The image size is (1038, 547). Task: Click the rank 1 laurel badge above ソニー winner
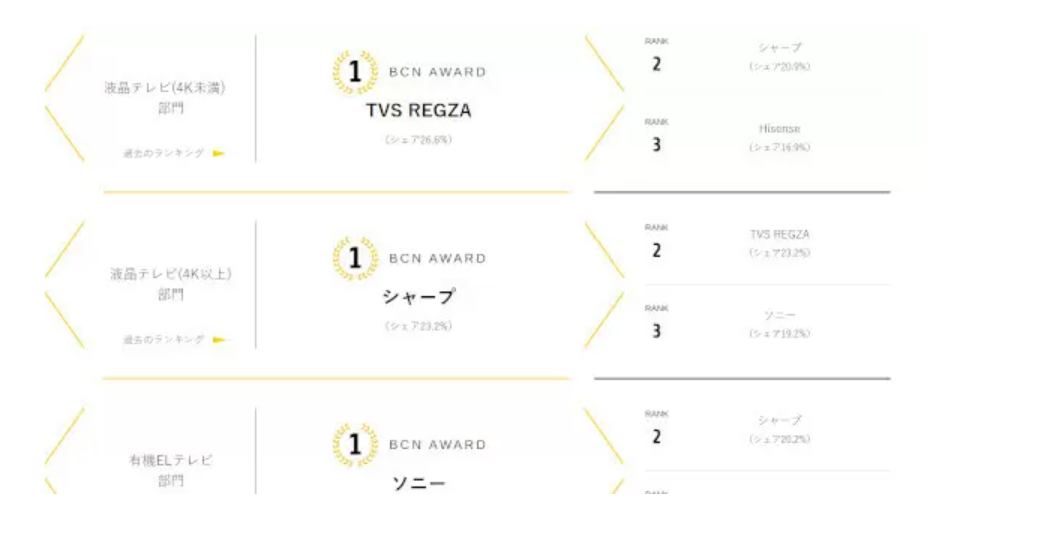pyautogui.click(x=354, y=444)
